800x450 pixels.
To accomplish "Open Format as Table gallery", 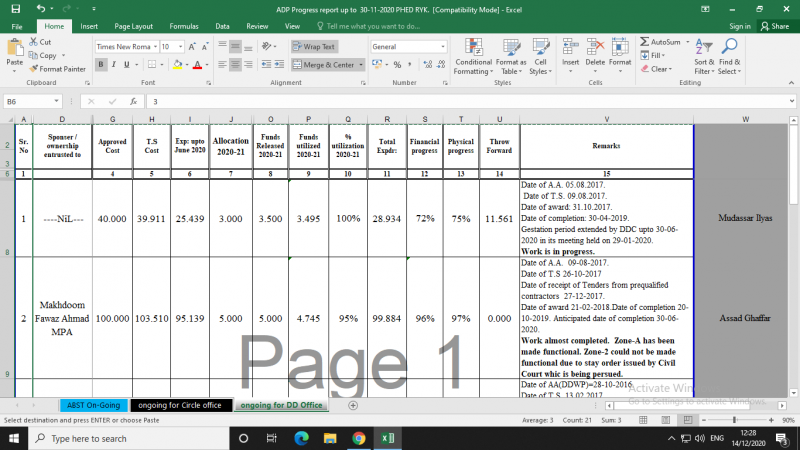I will (511, 56).
